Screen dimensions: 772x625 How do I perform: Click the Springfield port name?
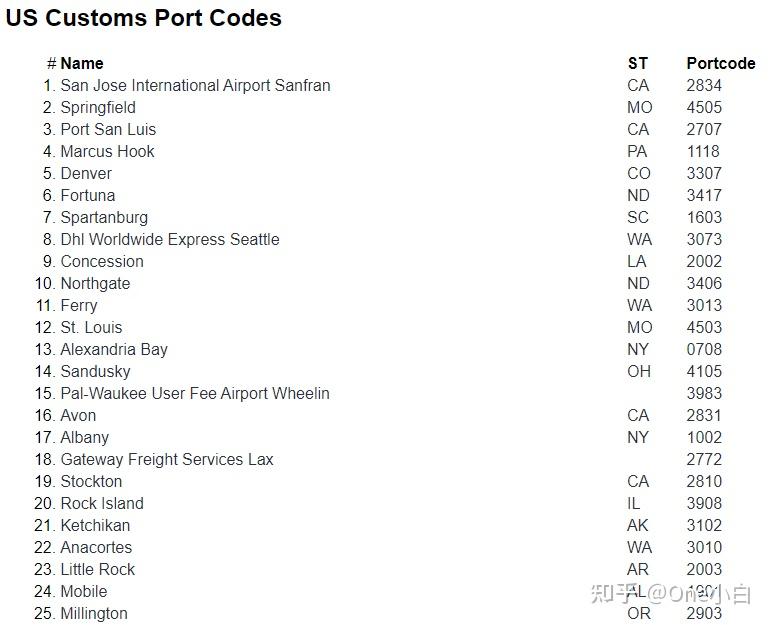click(x=98, y=107)
